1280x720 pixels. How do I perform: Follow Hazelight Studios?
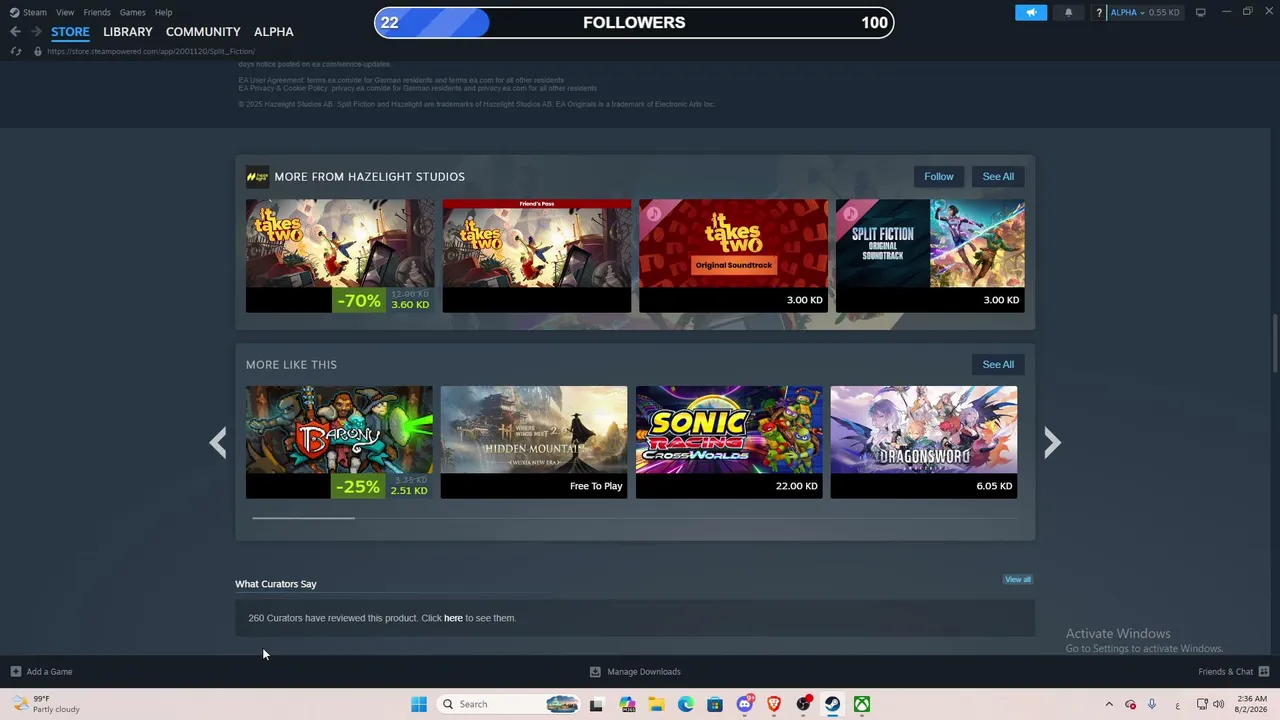point(939,177)
